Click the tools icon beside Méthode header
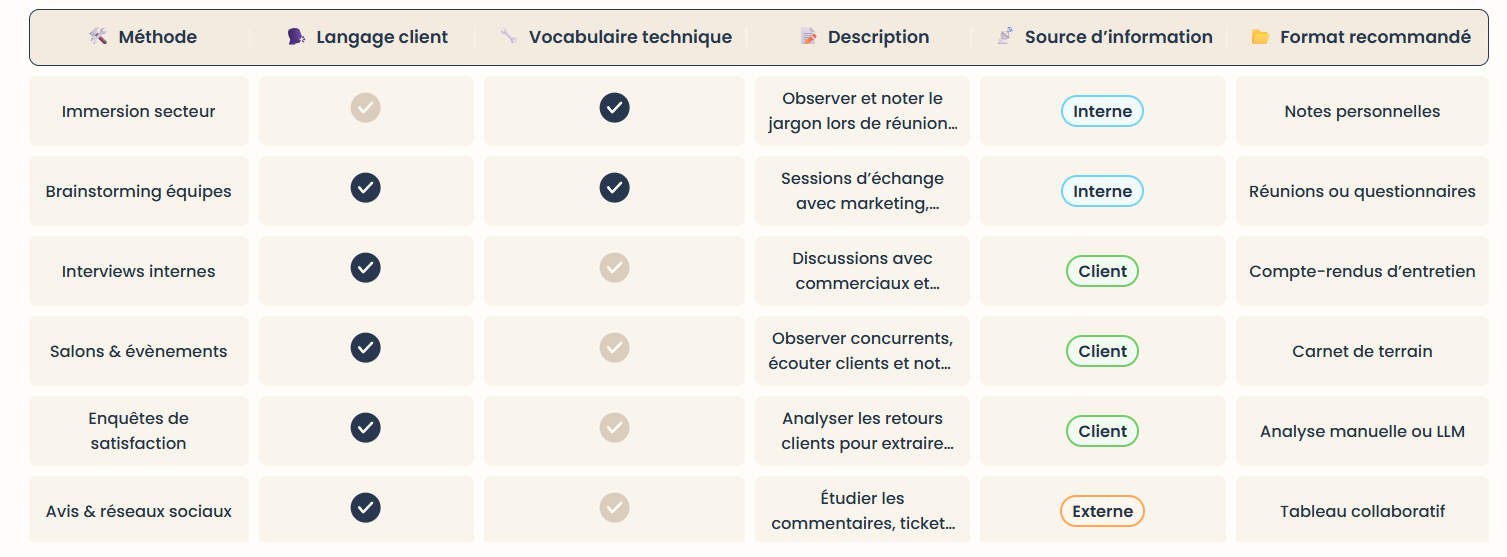Viewport: 1507px width, 557px height. (x=98, y=37)
